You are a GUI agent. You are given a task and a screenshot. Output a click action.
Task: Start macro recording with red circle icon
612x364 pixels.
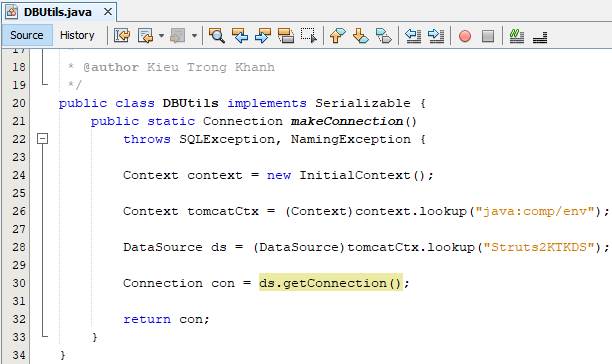coord(464,36)
